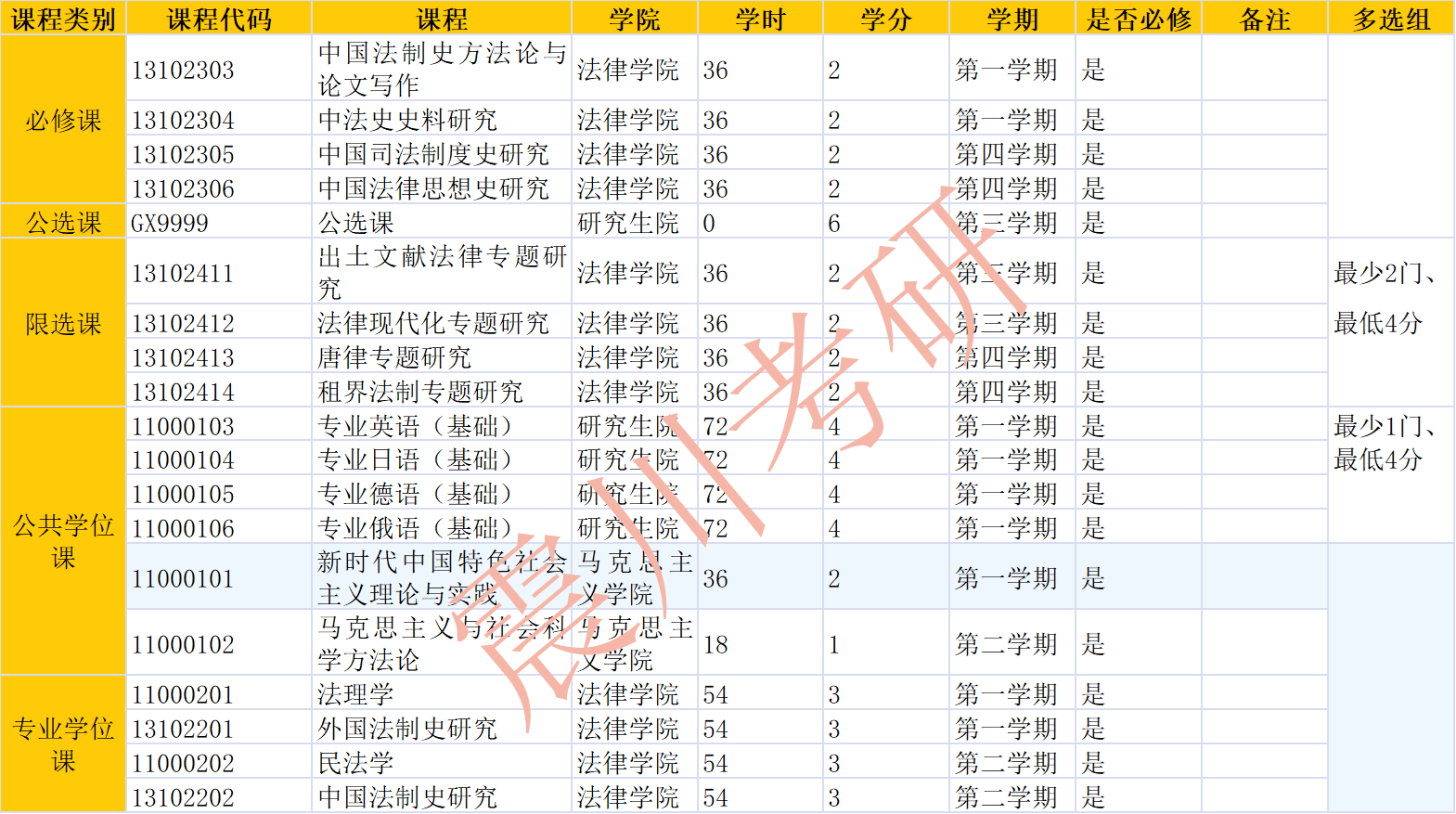Click 法律学院 in the 法理学 row

[x=628, y=694]
